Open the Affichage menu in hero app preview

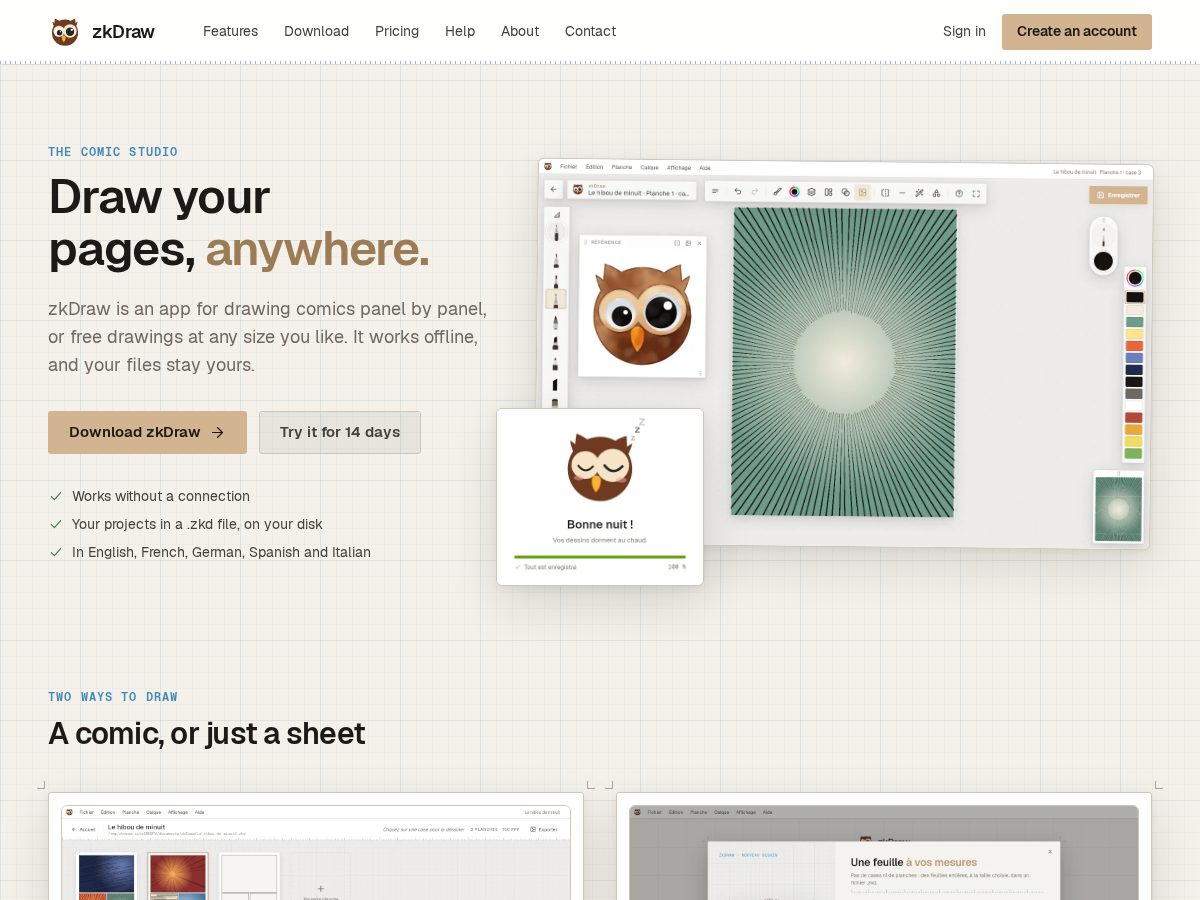coord(679,168)
